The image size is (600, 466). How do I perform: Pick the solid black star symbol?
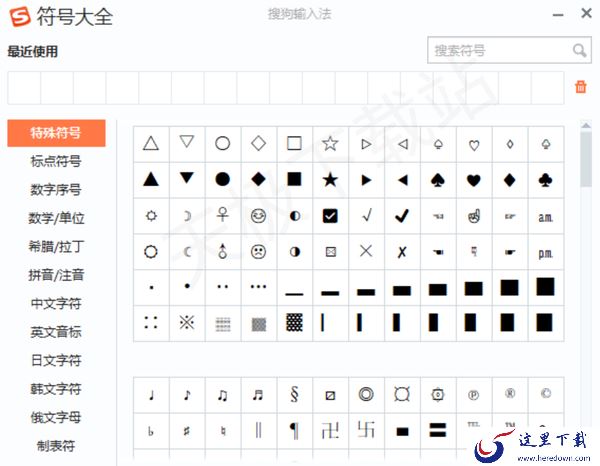pyautogui.click(x=330, y=179)
